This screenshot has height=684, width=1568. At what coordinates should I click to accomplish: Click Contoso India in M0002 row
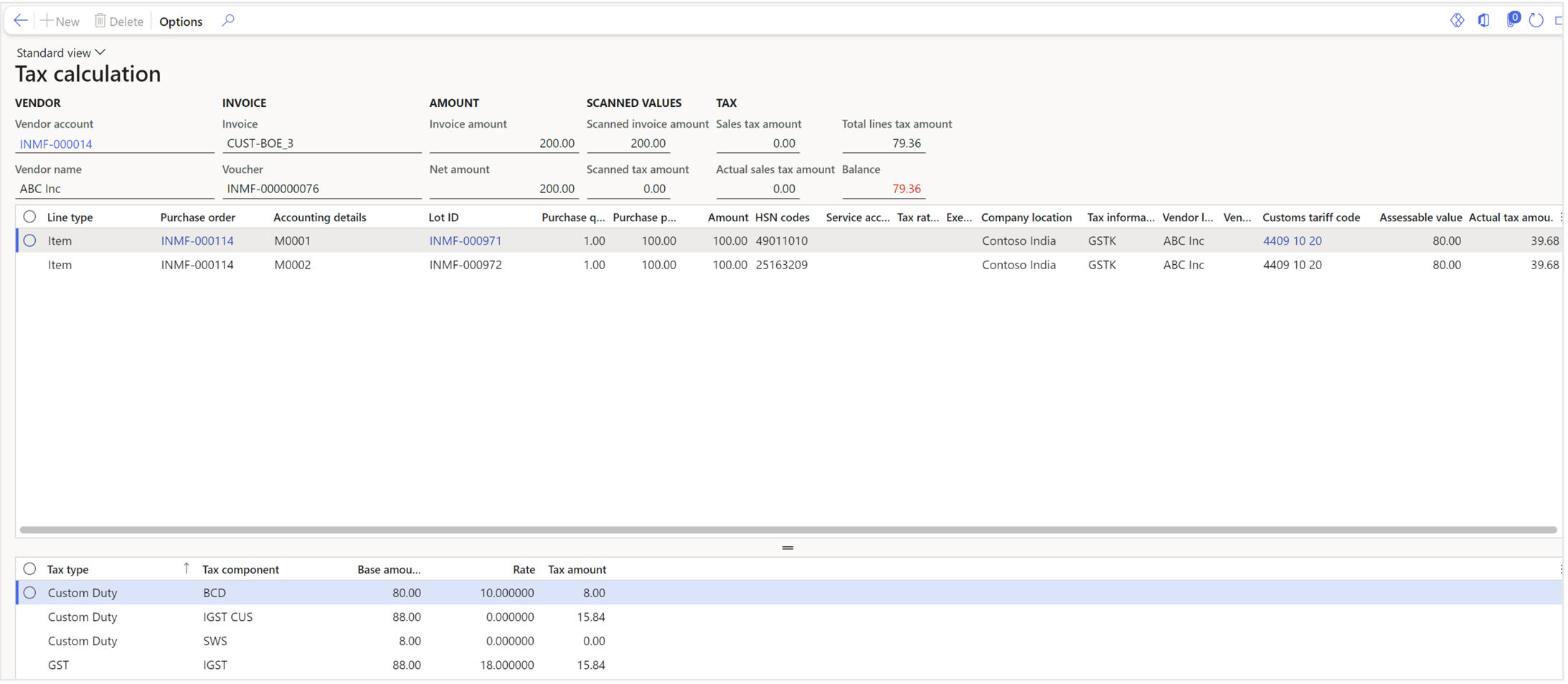[1019, 265]
